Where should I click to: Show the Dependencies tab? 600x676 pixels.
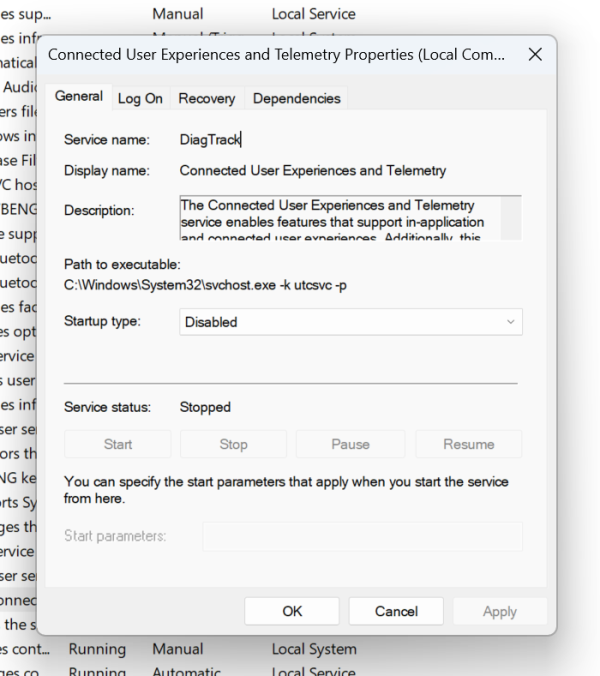296,98
